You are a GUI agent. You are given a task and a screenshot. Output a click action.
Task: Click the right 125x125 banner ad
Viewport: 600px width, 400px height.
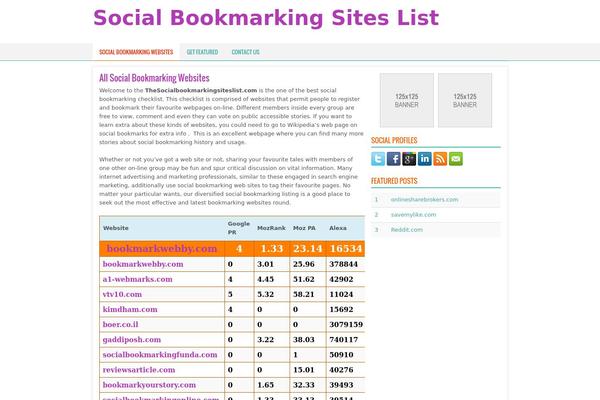click(465, 100)
